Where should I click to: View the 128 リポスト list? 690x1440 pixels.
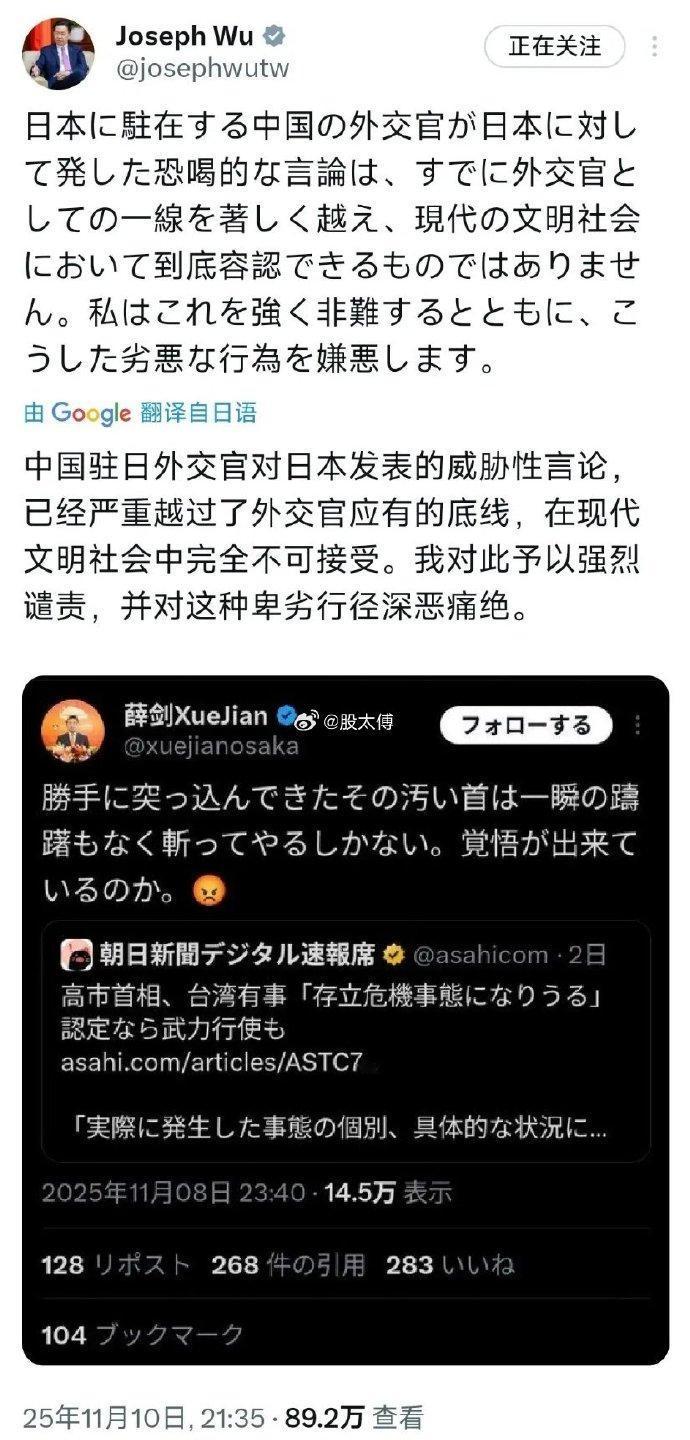[x=116, y=1264]
